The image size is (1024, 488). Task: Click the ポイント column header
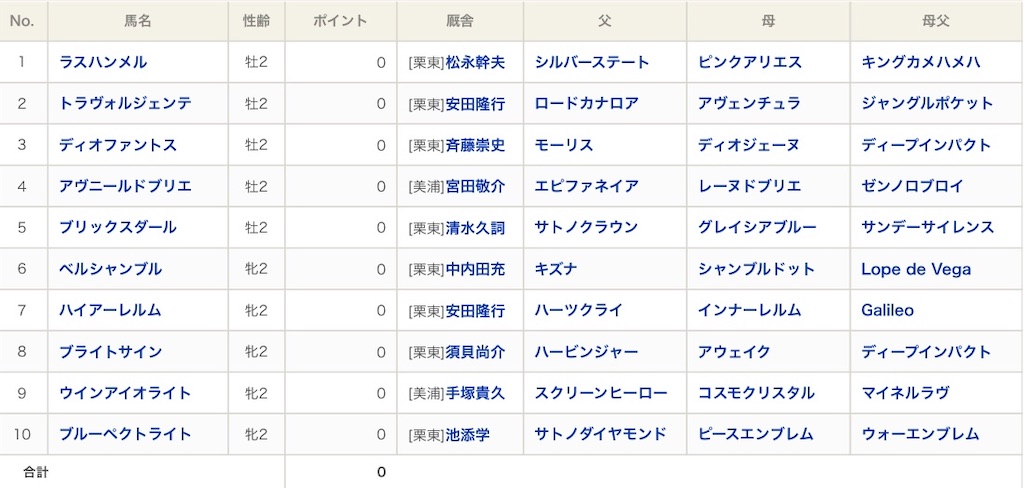(340, 21)
